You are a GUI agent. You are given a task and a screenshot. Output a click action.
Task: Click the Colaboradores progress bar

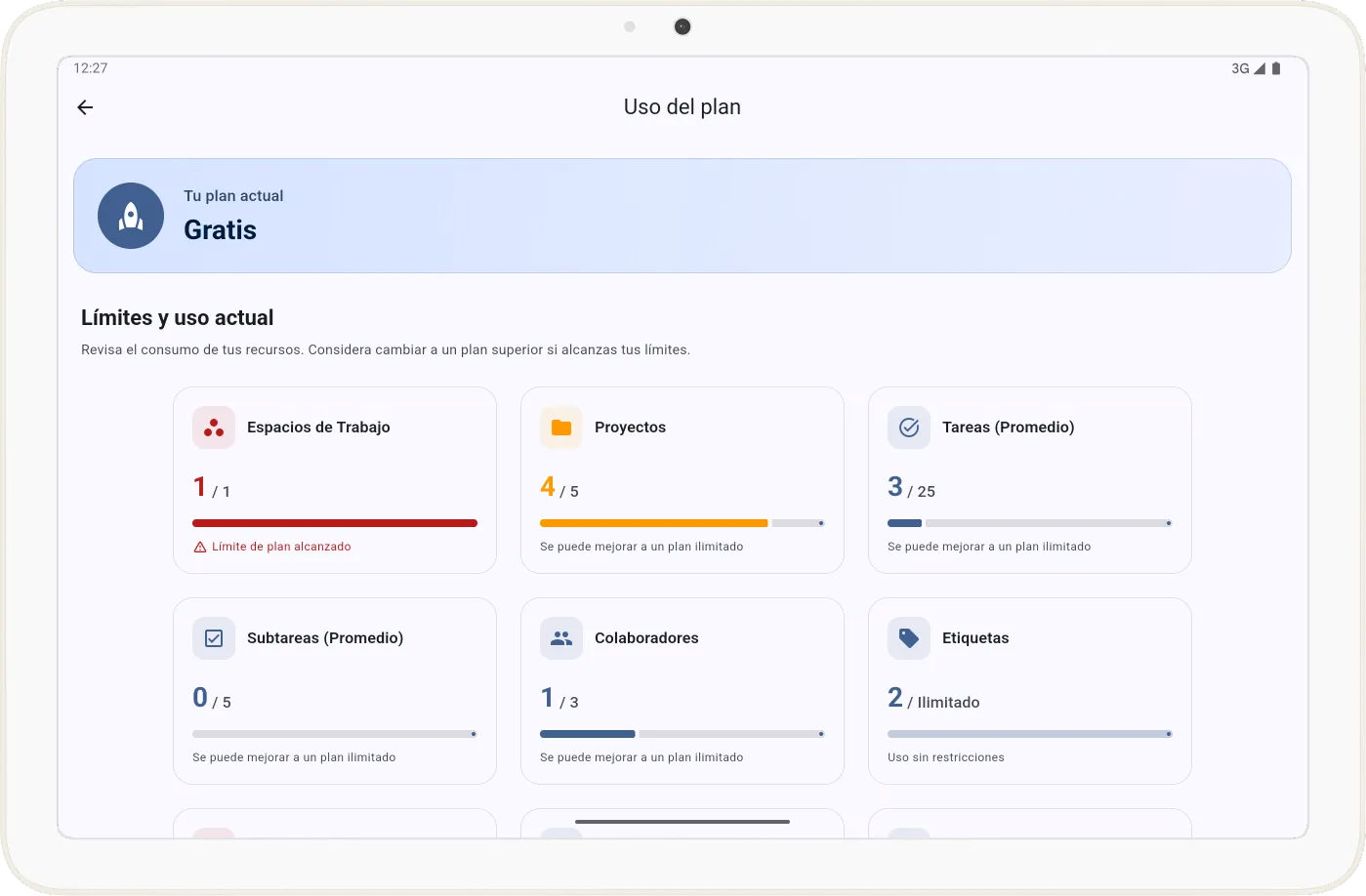pyautogui.click(x=683, y=734)
